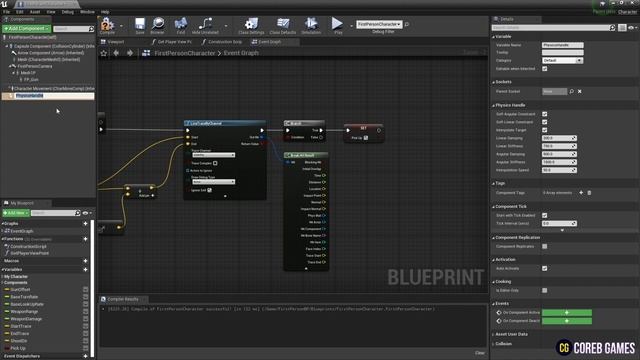Click the Simulation toolbar icon
Image resolution: width=640 pixels, height=360 pixels.
[311, 25]
